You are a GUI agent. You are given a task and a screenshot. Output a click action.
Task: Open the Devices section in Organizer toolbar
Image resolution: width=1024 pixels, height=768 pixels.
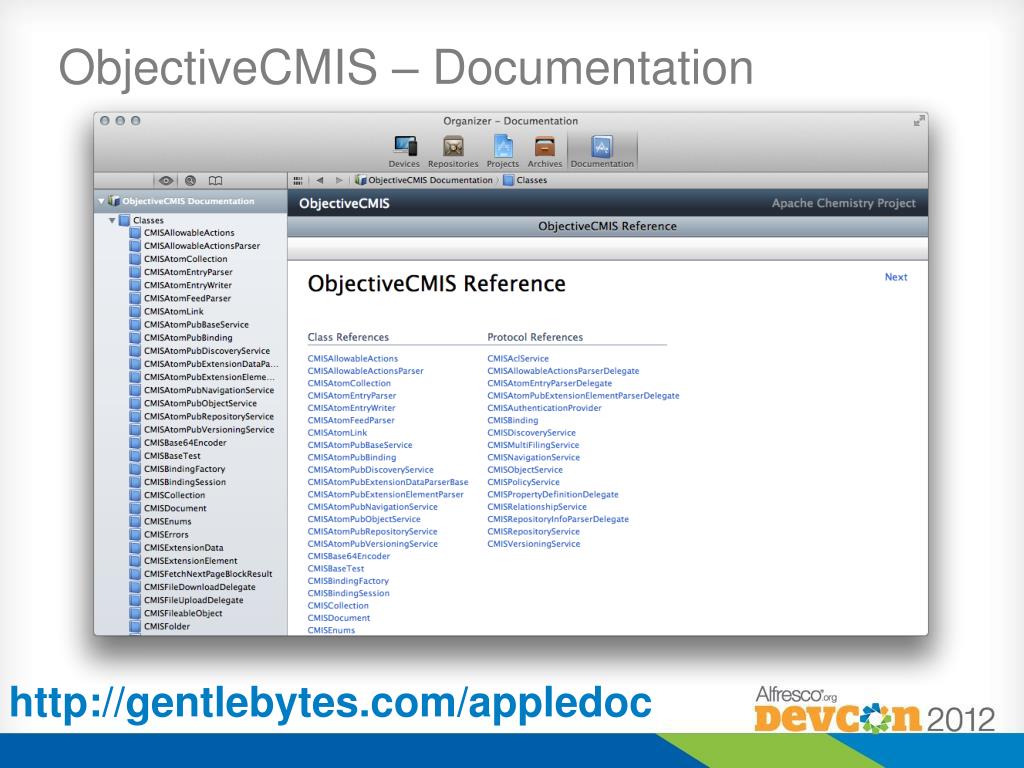click(x=404, y=152)
